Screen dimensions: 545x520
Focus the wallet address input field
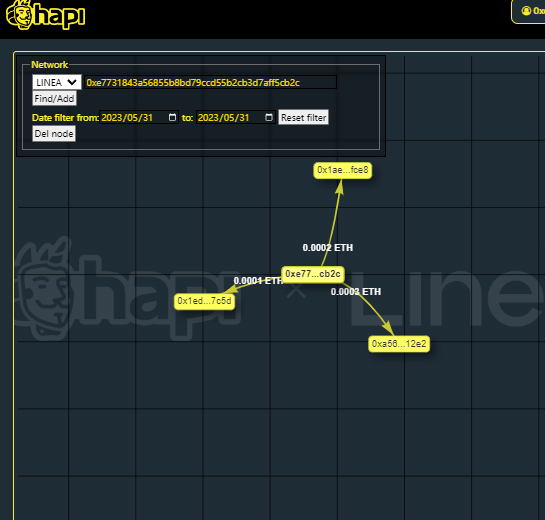(x=210, y=82)
